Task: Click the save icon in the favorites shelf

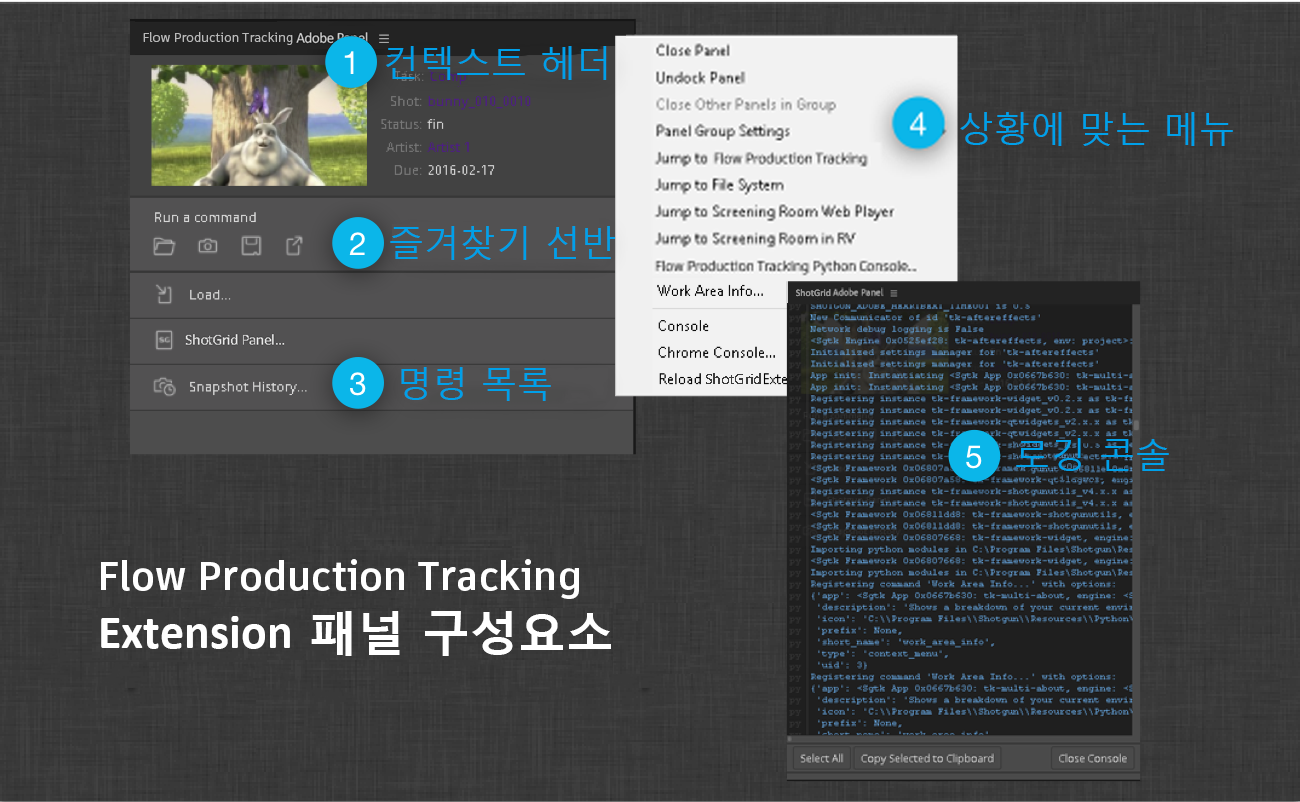Action: tap(251, 245)
